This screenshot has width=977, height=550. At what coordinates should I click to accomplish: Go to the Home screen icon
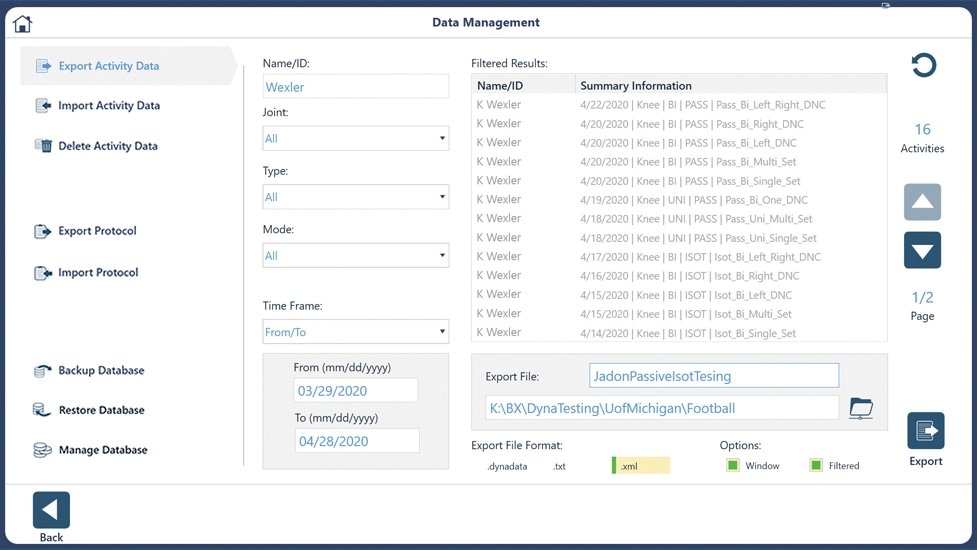22,24
